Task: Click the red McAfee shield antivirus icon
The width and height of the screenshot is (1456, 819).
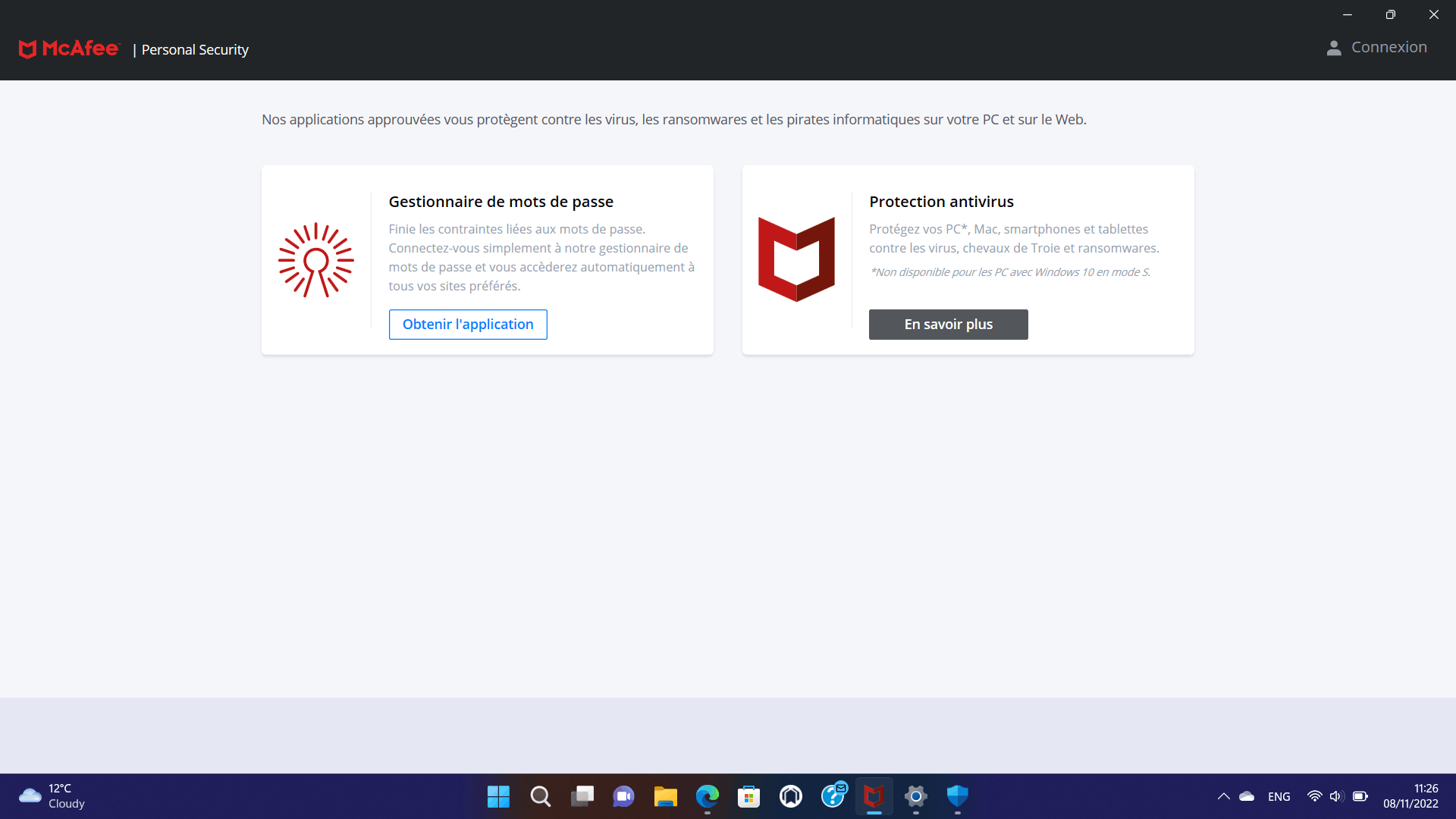Action: pos(796,259)
